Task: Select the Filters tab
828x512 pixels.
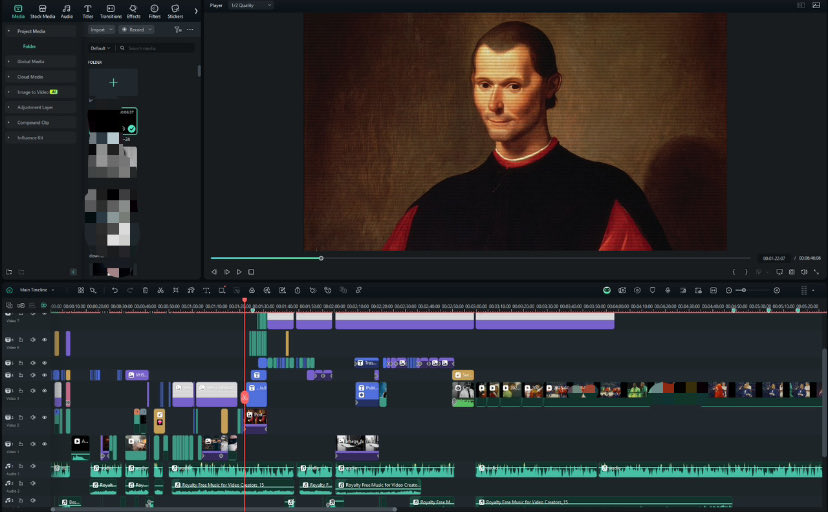Action: pyautogui.click(x=154, y=12)
